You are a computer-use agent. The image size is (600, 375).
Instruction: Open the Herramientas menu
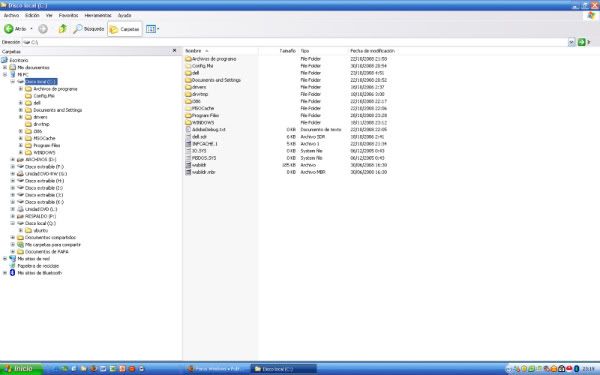coord(98,15)
